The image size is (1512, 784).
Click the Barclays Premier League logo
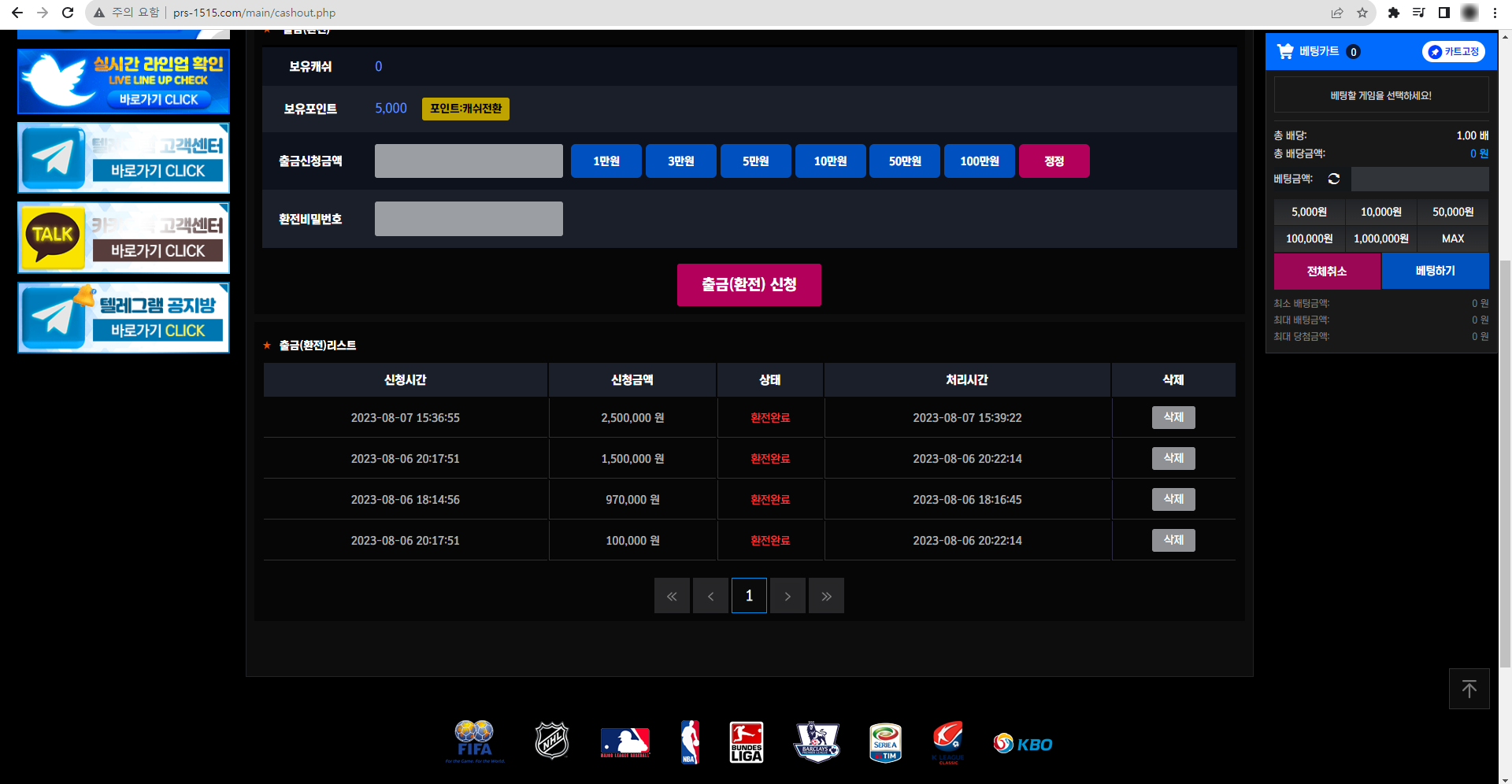click(x=817, y=741)
